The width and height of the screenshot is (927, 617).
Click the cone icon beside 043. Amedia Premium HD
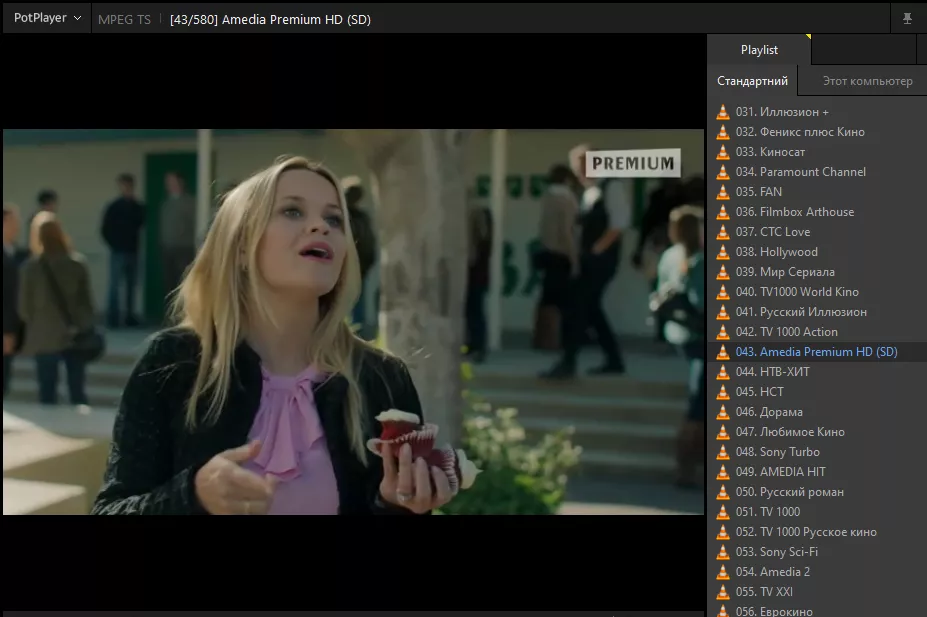tap(722, 352)
